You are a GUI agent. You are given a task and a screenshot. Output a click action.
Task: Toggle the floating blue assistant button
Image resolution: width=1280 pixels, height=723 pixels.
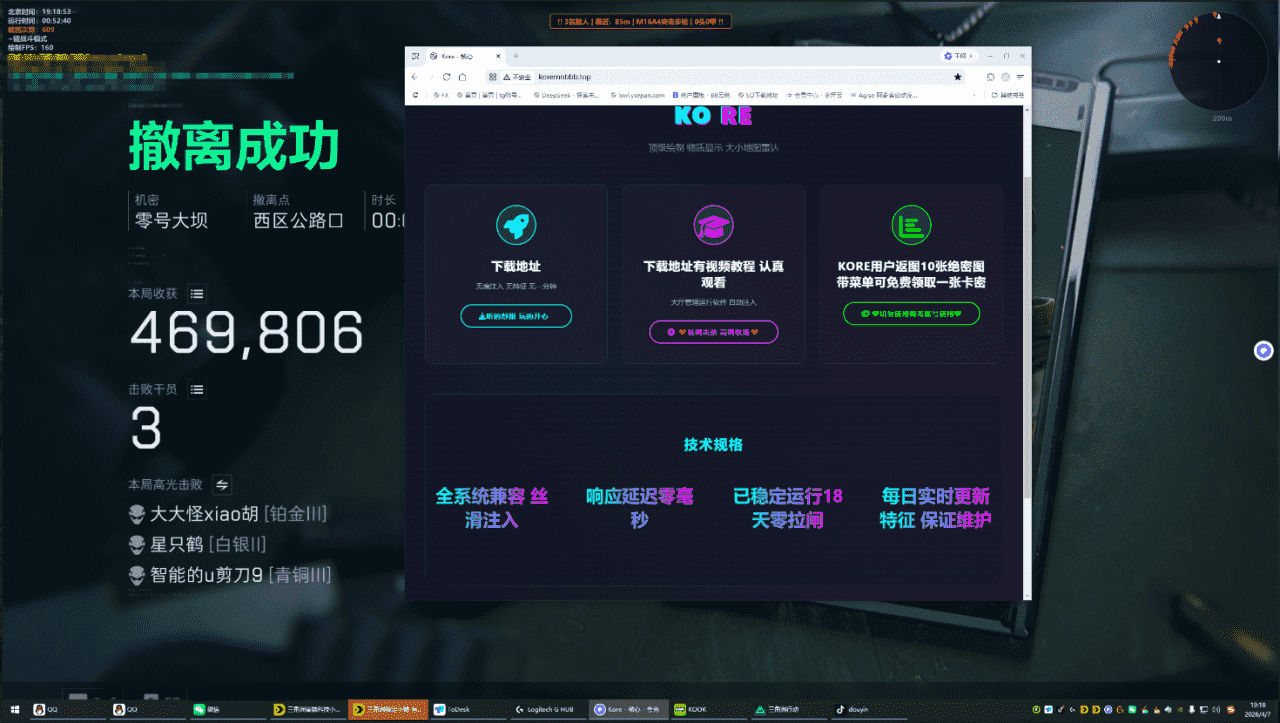1262,350
